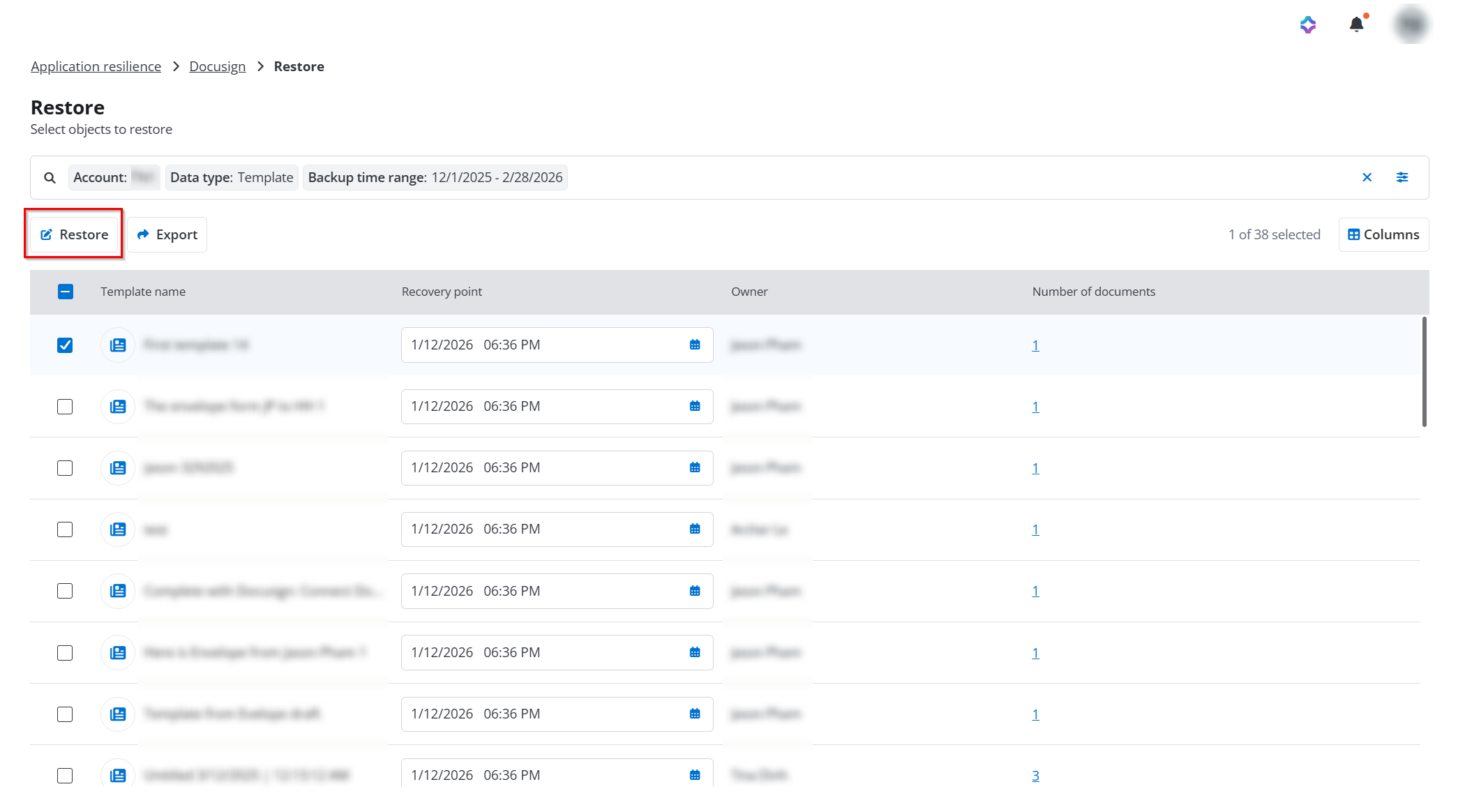
Task: Click the Data type: Template filter chip
Action: coord(232,177)
